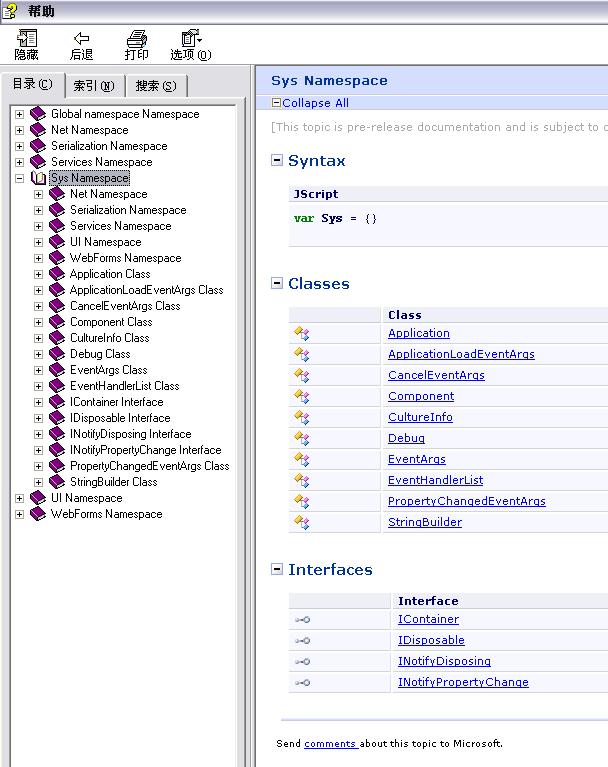Expand the CultureInfo Class tree node
Screen dimensions: 608x767
pyautogui.click(x=39, y=338)
